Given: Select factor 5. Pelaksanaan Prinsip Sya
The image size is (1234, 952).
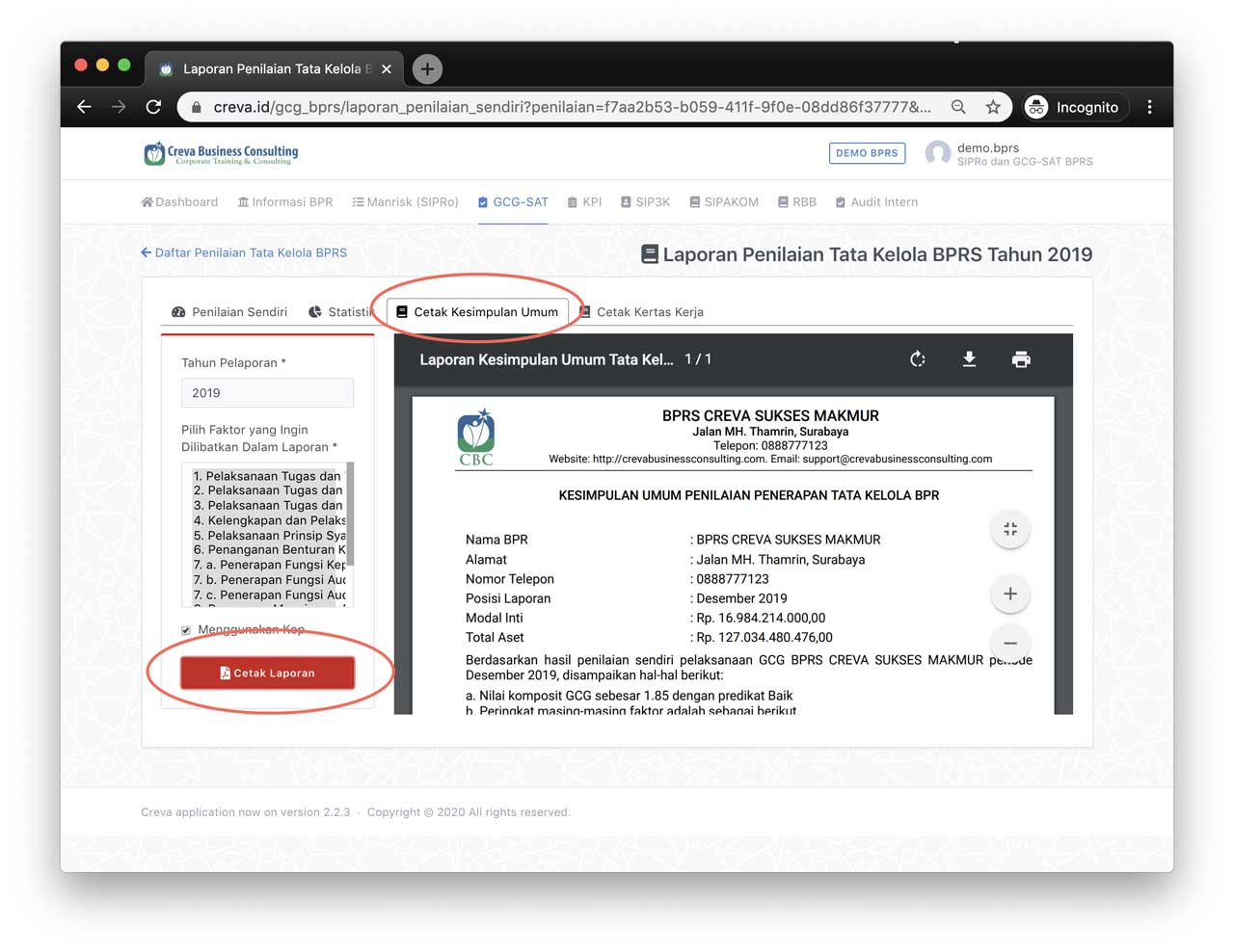Looking at the screenshot, I should coord(268,535).
